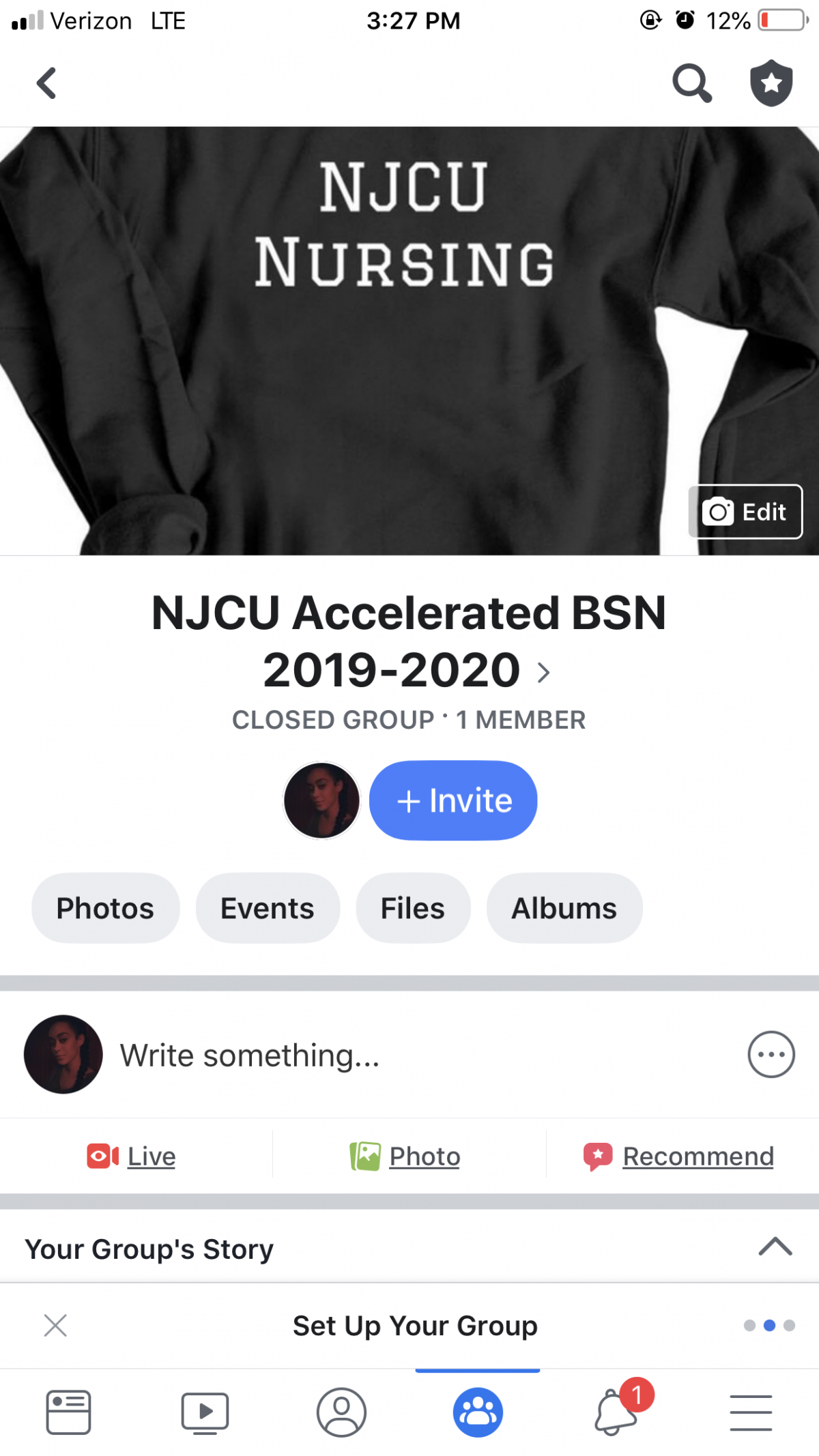
Task: Switch to the Photos tab
Action: [x=105, y=908]
